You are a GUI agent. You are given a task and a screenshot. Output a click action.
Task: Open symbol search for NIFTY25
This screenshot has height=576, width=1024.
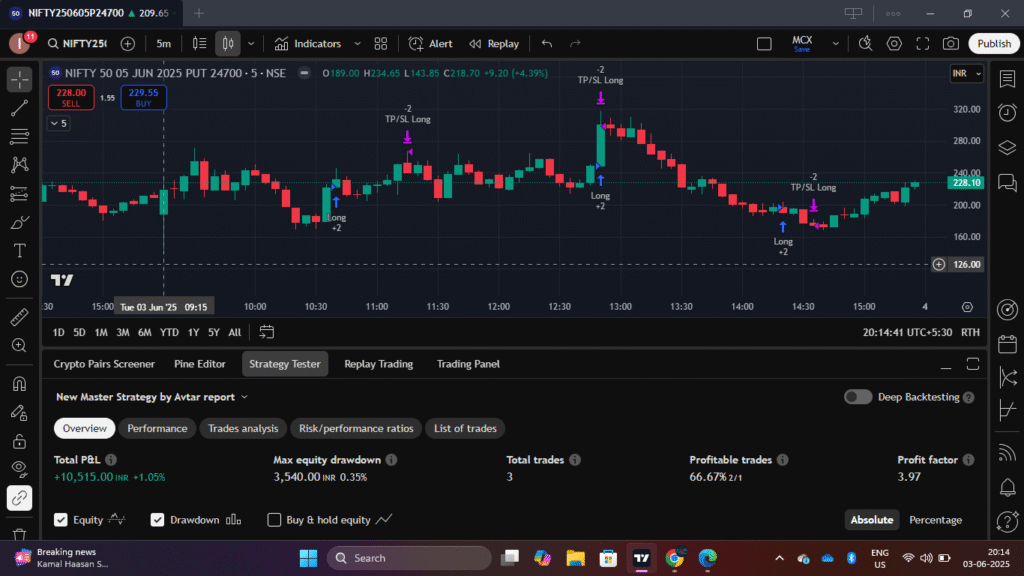click(x=77, y=44)
